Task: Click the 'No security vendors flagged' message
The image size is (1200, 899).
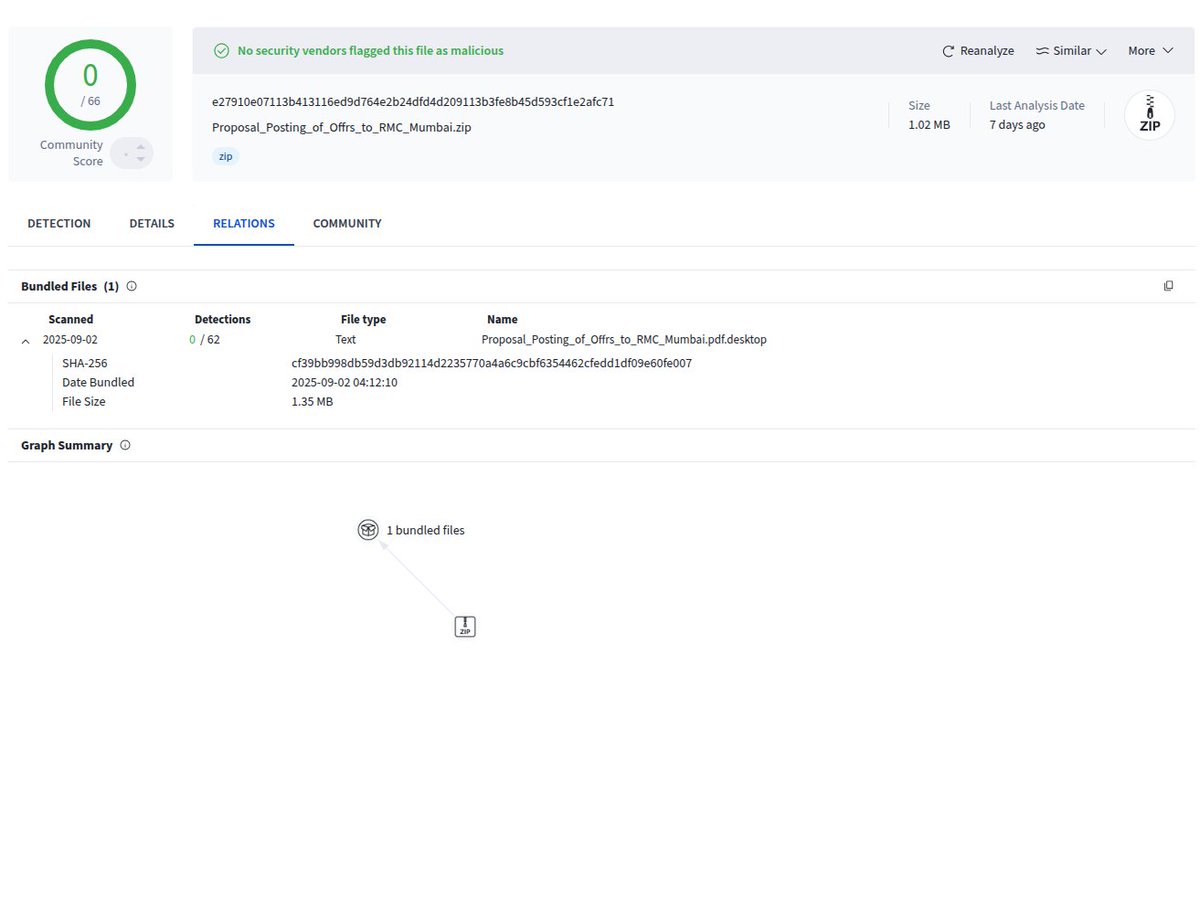Action: click(370, 51)
